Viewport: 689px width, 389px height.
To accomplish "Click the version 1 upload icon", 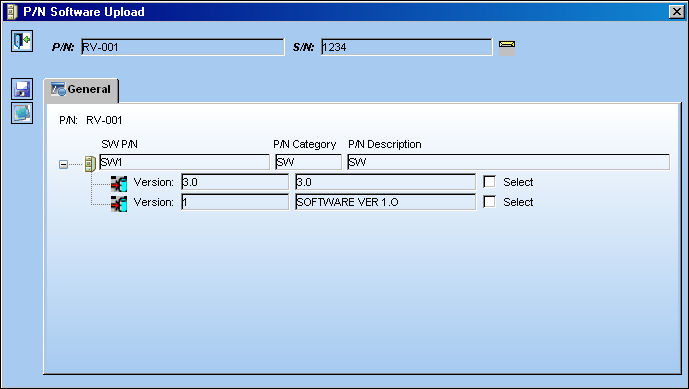I will pos(119,204).
